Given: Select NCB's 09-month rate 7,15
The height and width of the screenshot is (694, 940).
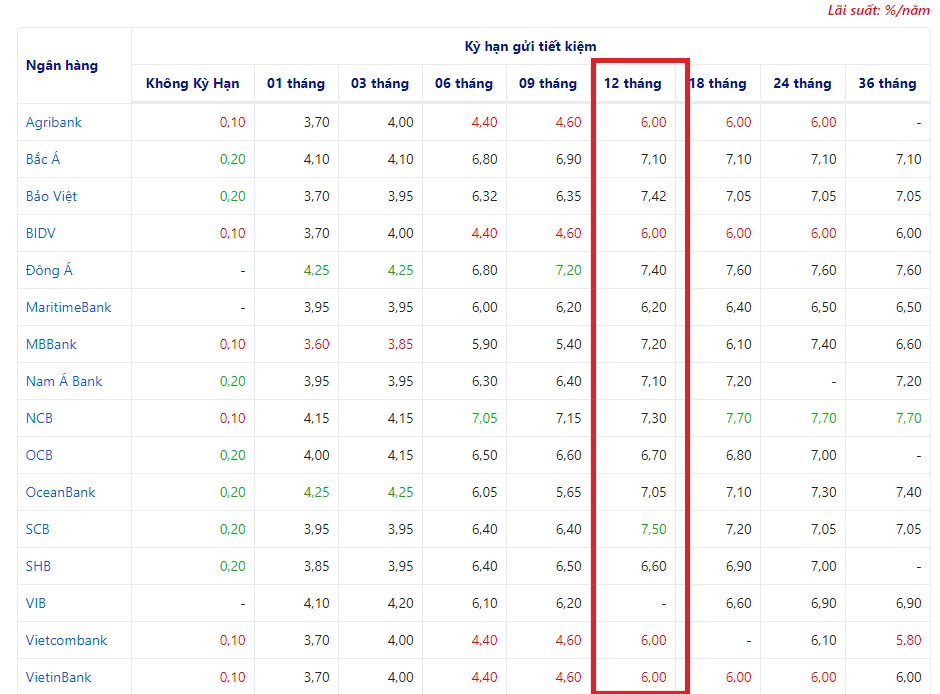Looking at the screenshot, I should [568, 418].
